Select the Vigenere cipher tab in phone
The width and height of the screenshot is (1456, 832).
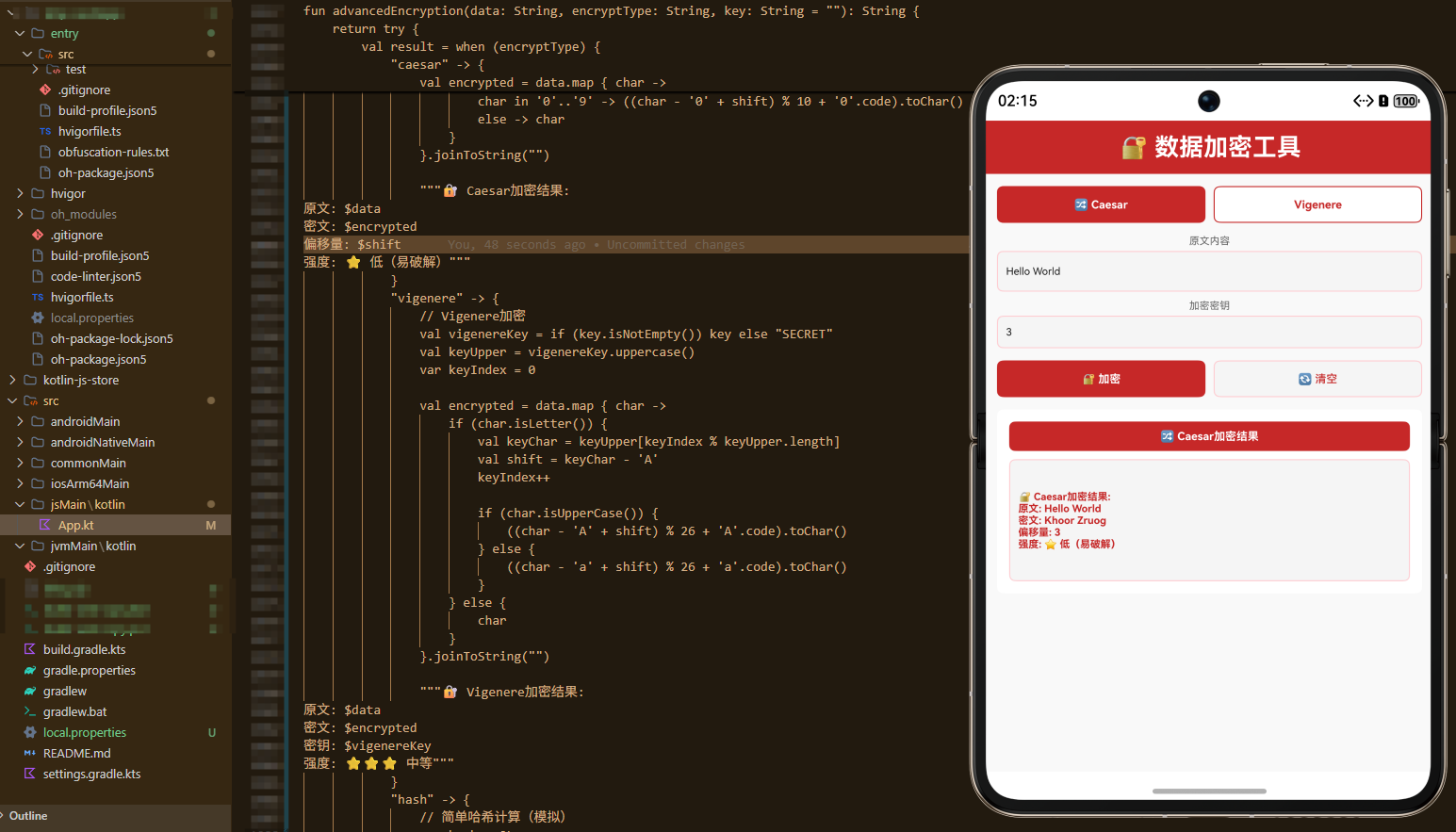tap(1317, 204)
